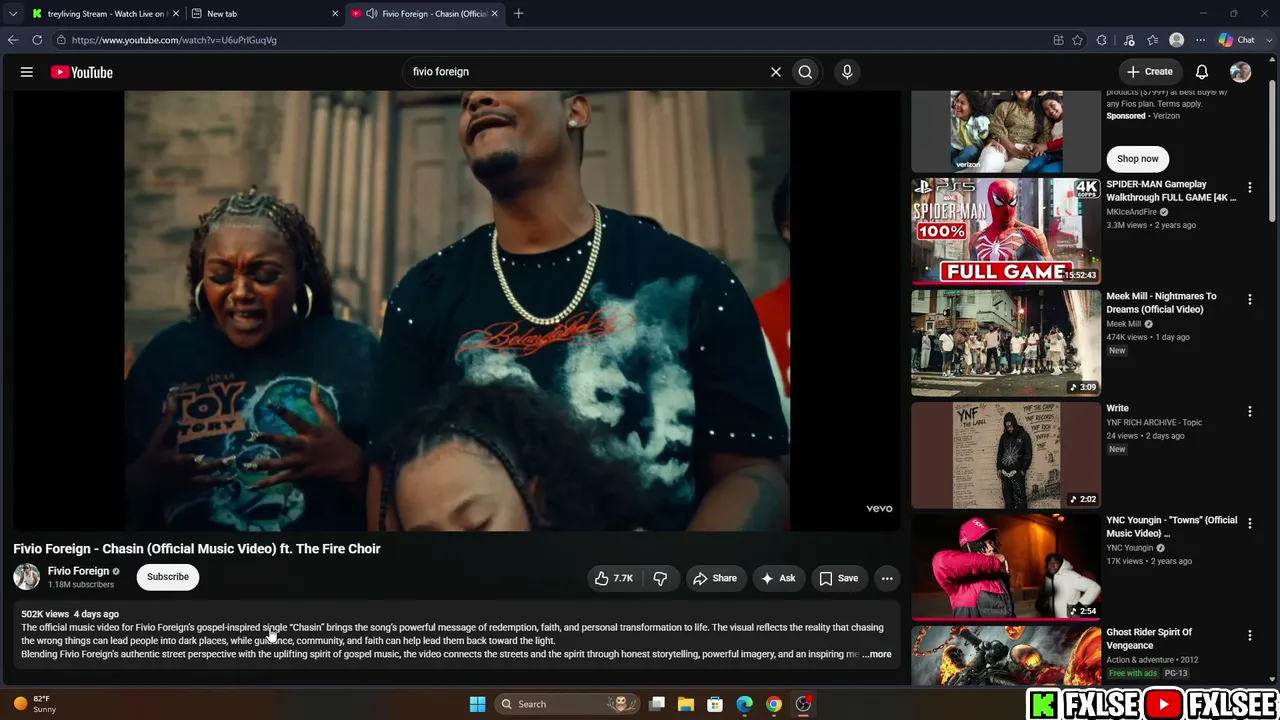Click the browser address bar URL
1280x720 pixels.
[x=174, y=40]
